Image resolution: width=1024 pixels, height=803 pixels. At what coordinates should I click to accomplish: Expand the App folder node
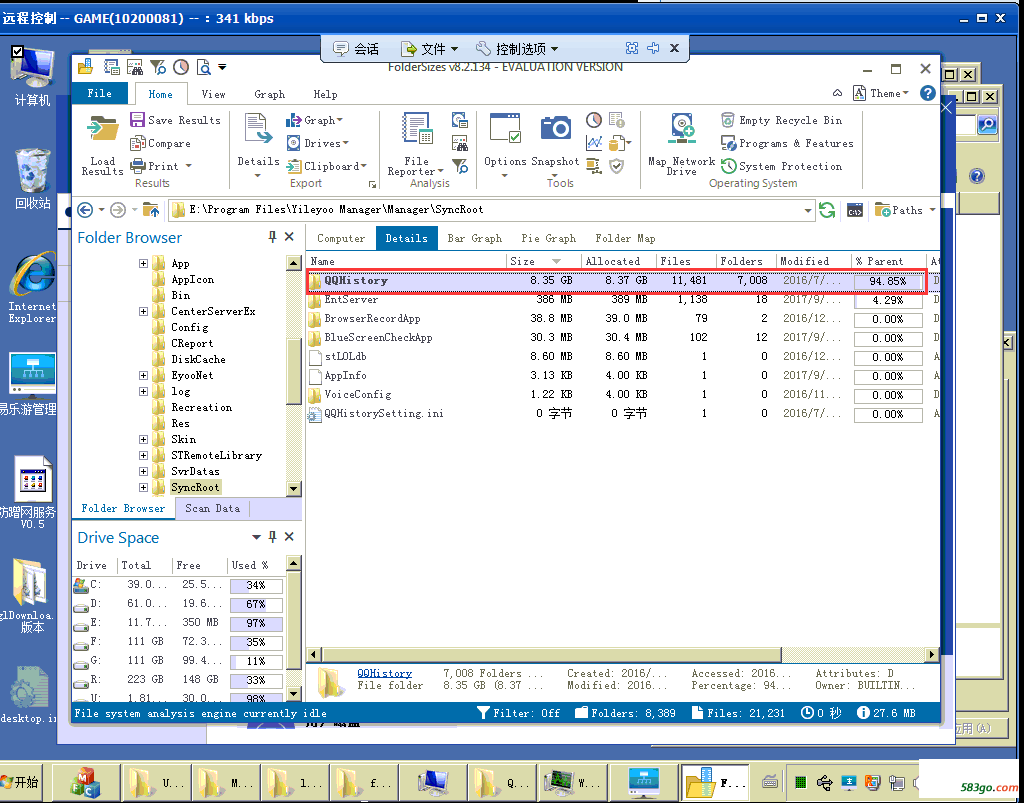pos(143,263)
